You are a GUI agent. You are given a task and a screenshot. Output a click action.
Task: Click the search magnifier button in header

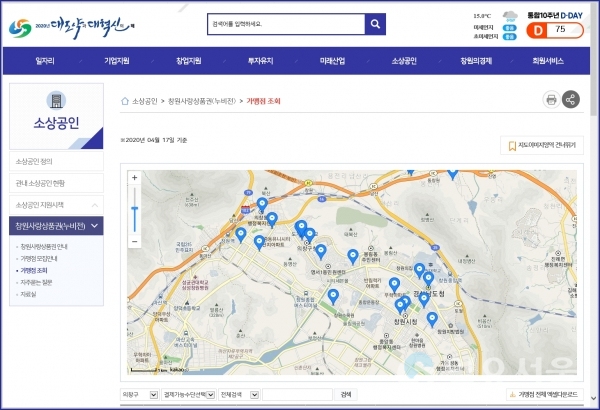point(375,24)
